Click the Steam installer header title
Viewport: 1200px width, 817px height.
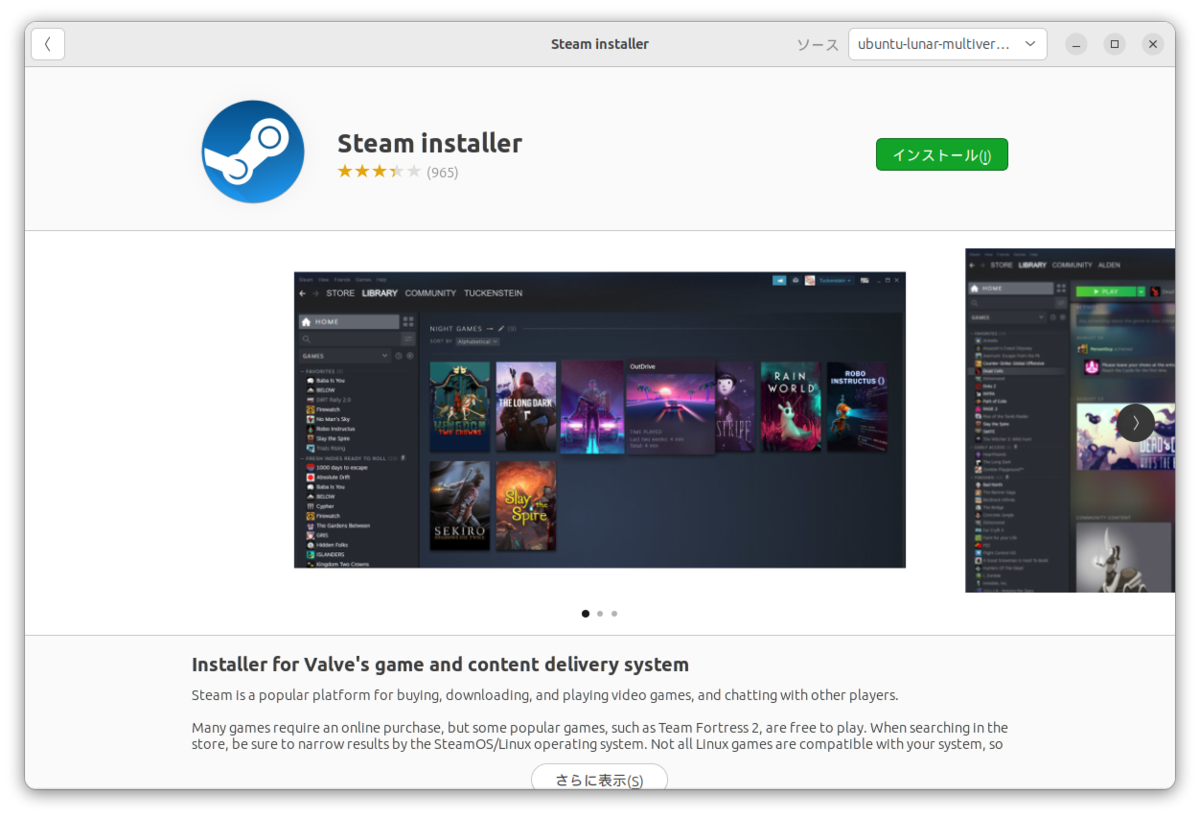coord(600,44)
